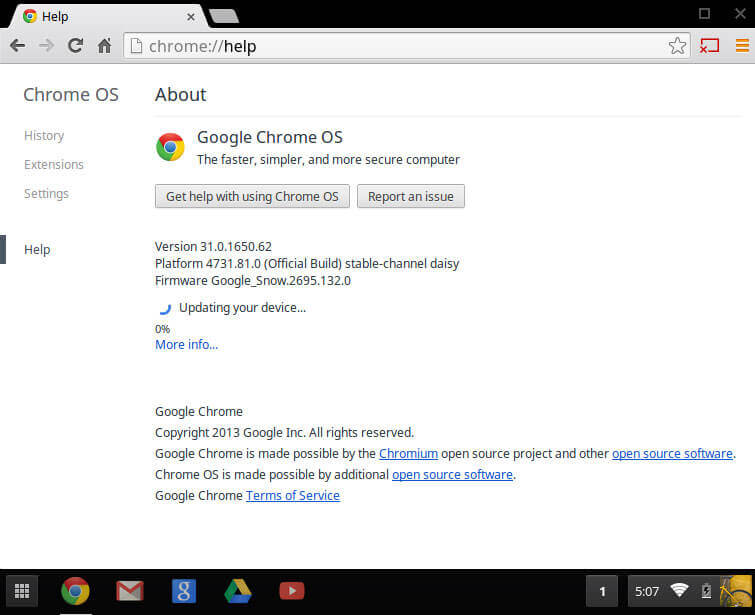Open Extensions in the sidebar

[x=54, y=165]
